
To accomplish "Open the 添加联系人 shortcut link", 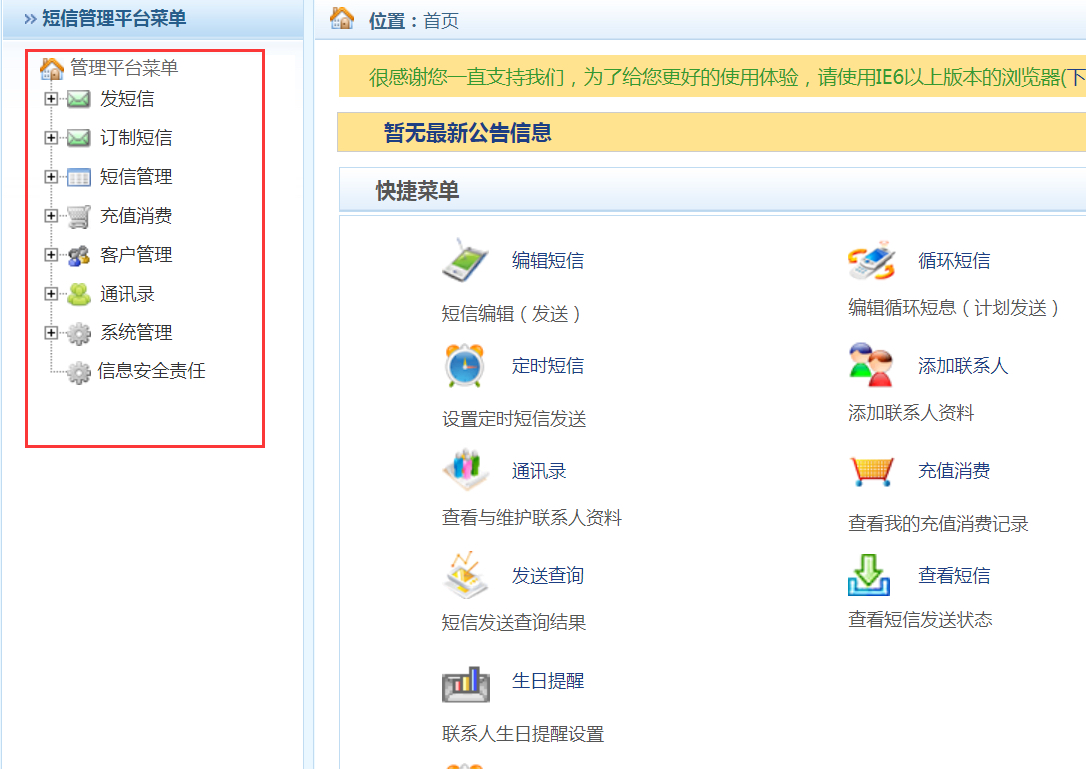I will click(x=963, y=366).
